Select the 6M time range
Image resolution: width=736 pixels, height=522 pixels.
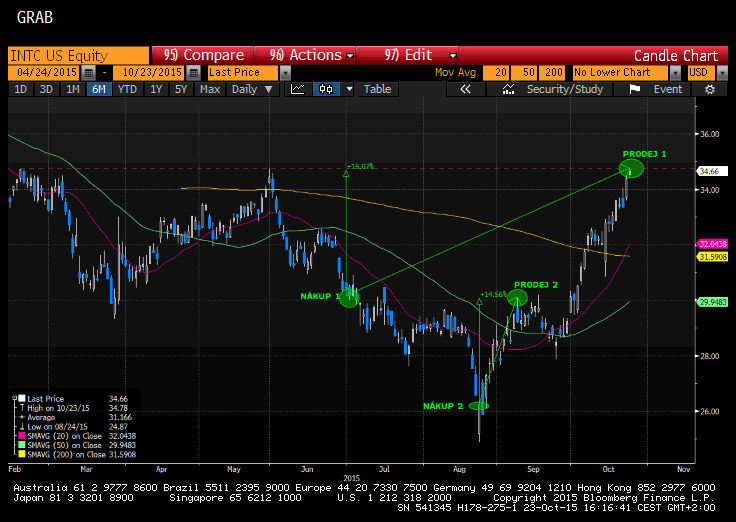[99, 89]
